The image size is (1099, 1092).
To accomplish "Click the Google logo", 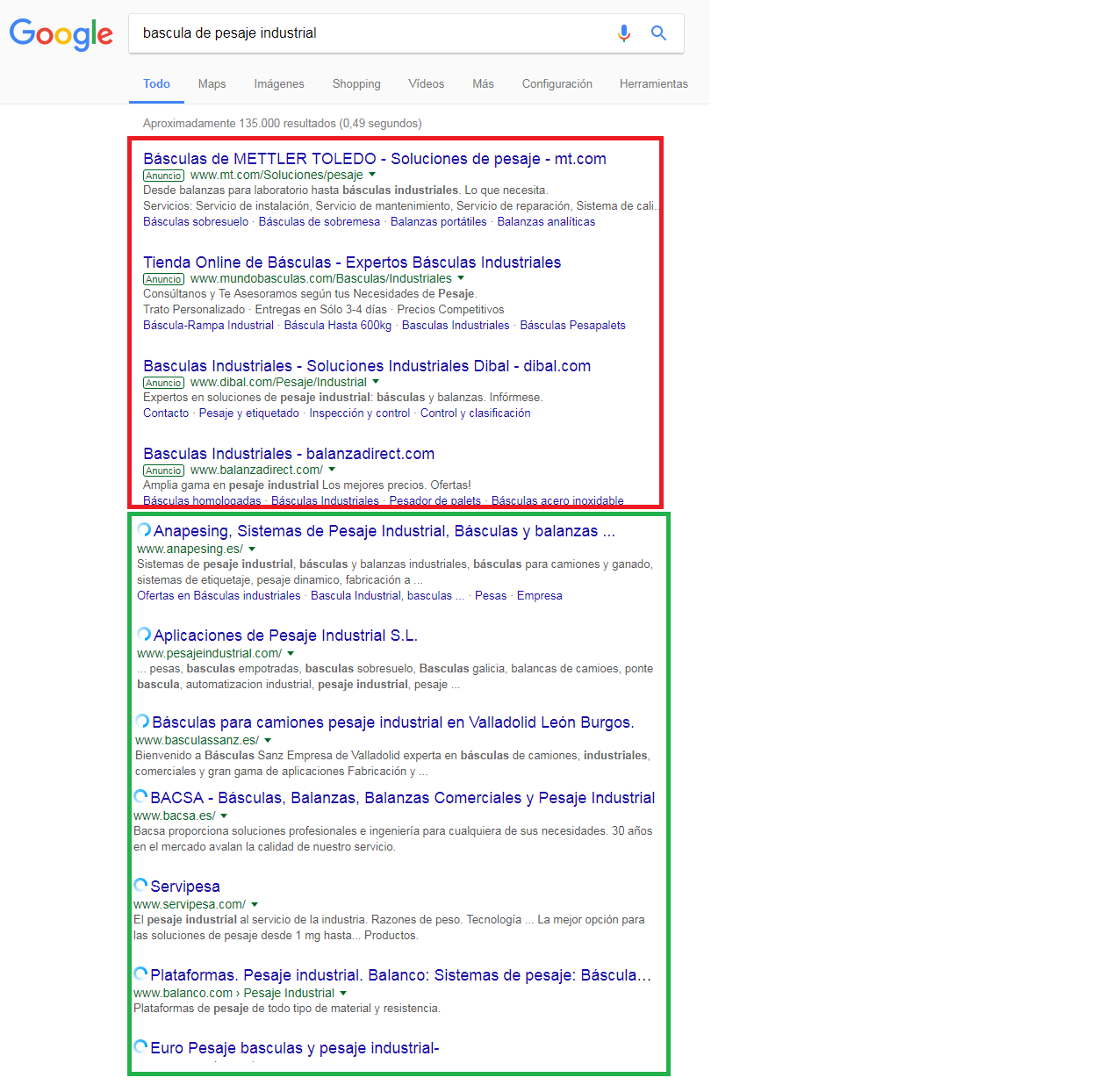I will [x=61, y=35].
